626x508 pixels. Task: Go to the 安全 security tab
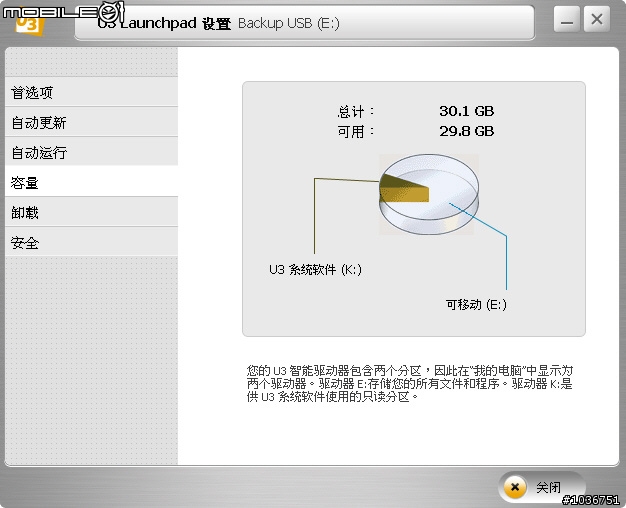coord(91,242)
